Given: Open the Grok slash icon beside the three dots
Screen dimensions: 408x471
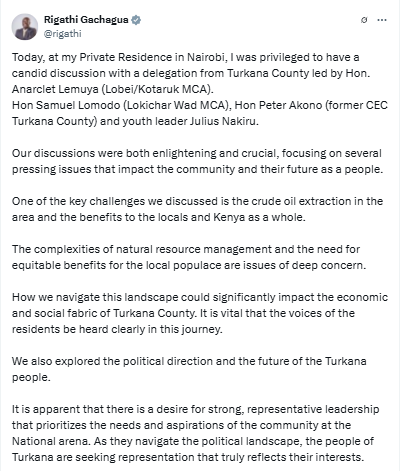Looking at the screenshot, I should click(364, 20).
